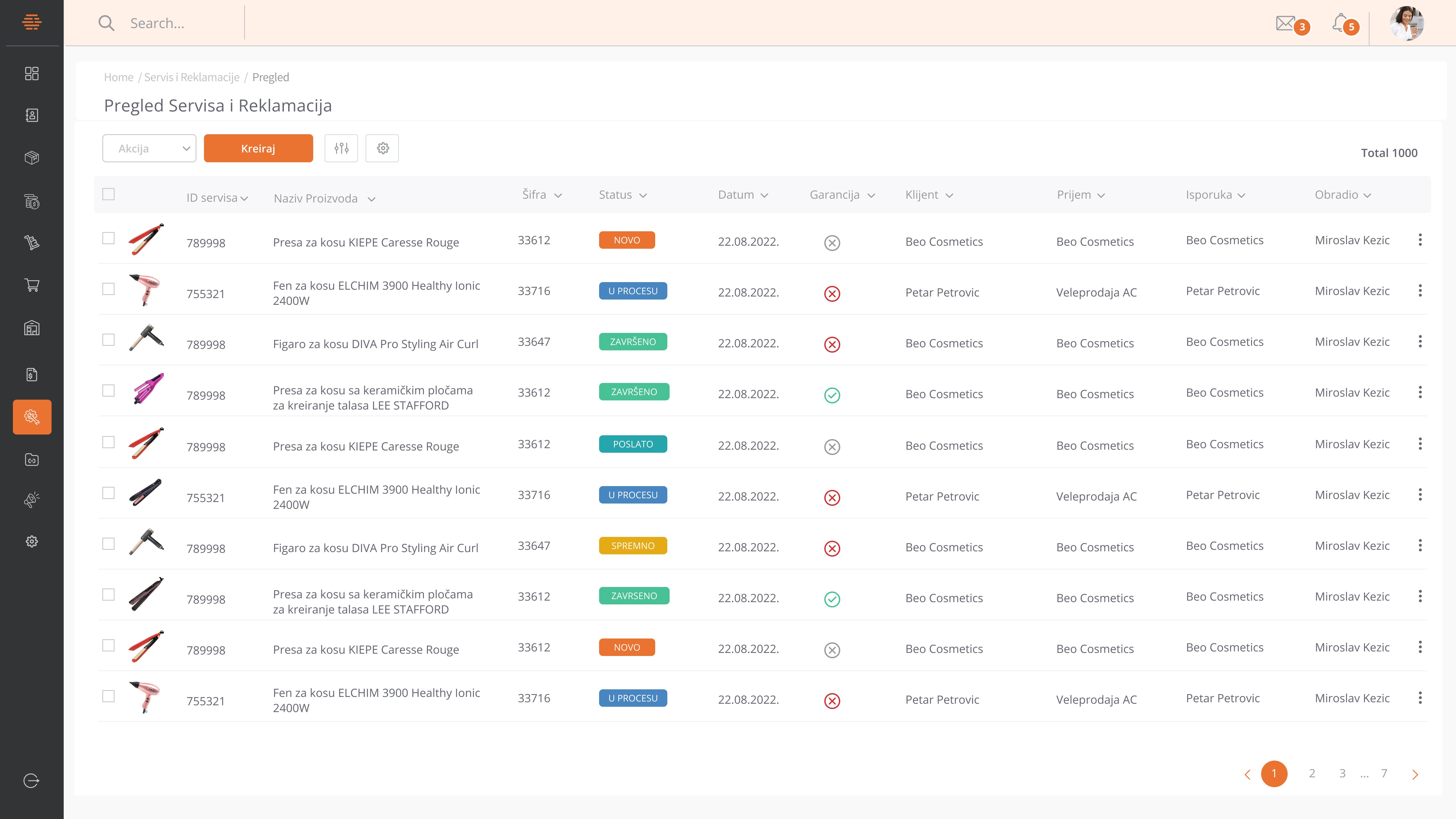This screenshot has width=1456, height=819.
Task: Go to page 3
Action: pyautogui.click(x=1343, y=773)
